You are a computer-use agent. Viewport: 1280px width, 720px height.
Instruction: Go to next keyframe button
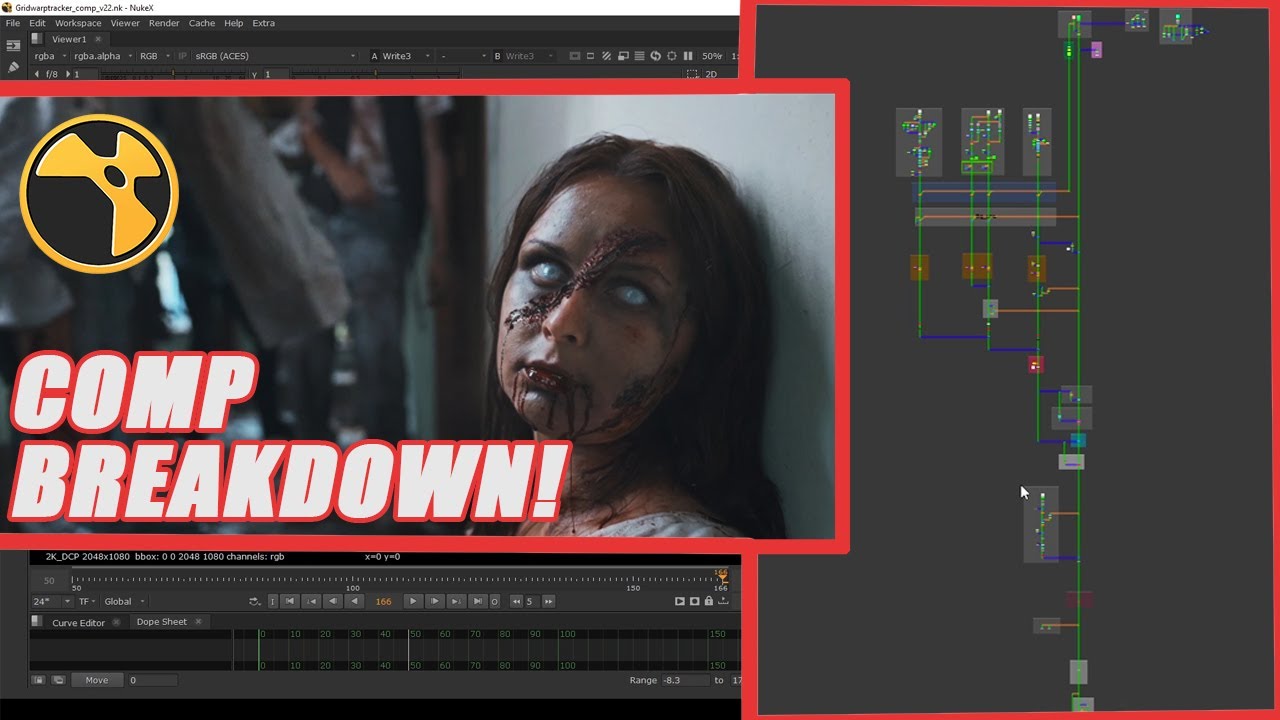(x=456, y=601)
